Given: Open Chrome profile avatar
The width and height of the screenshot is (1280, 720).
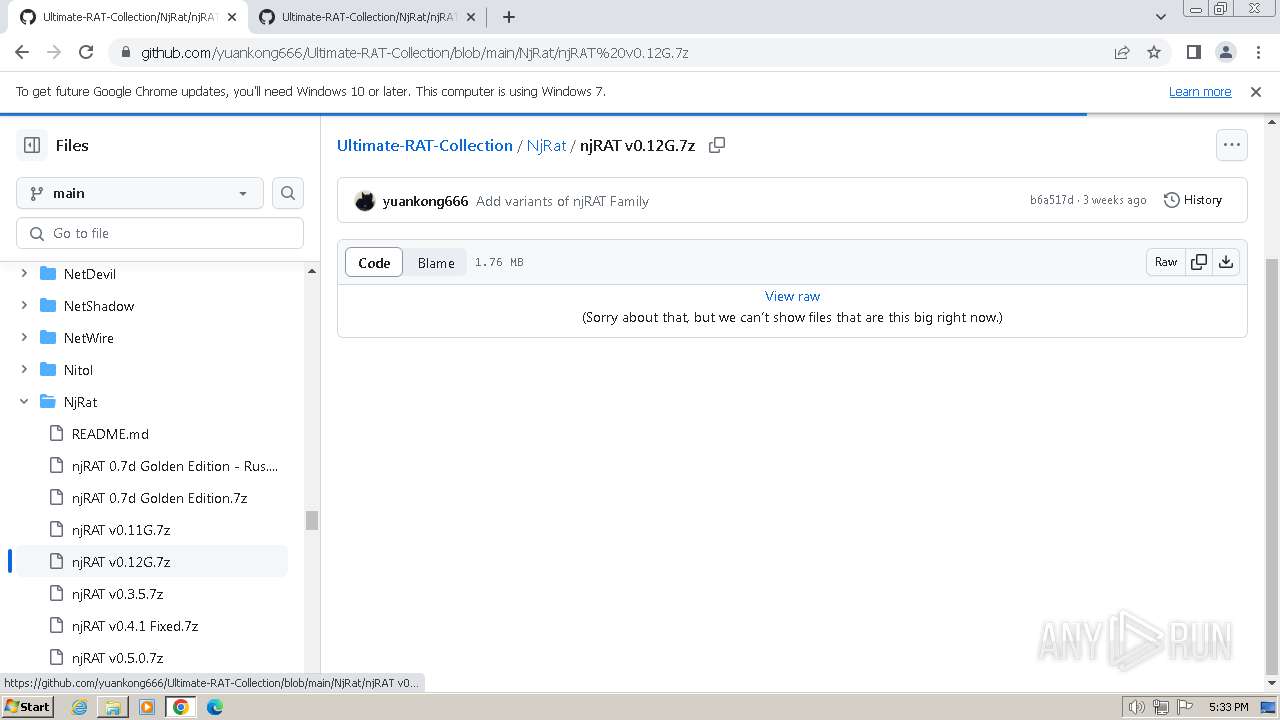Looking at the screenshot, I should [1225, 52].
